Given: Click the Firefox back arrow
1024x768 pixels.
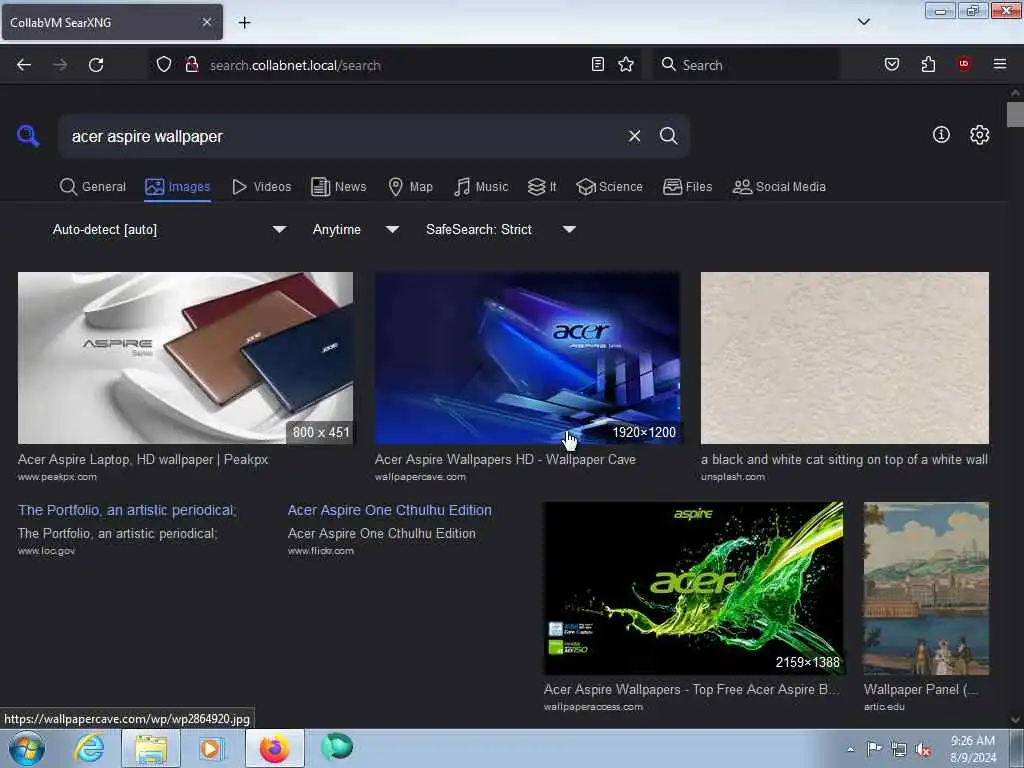Looking at the screenshot, I should [24, 65].
